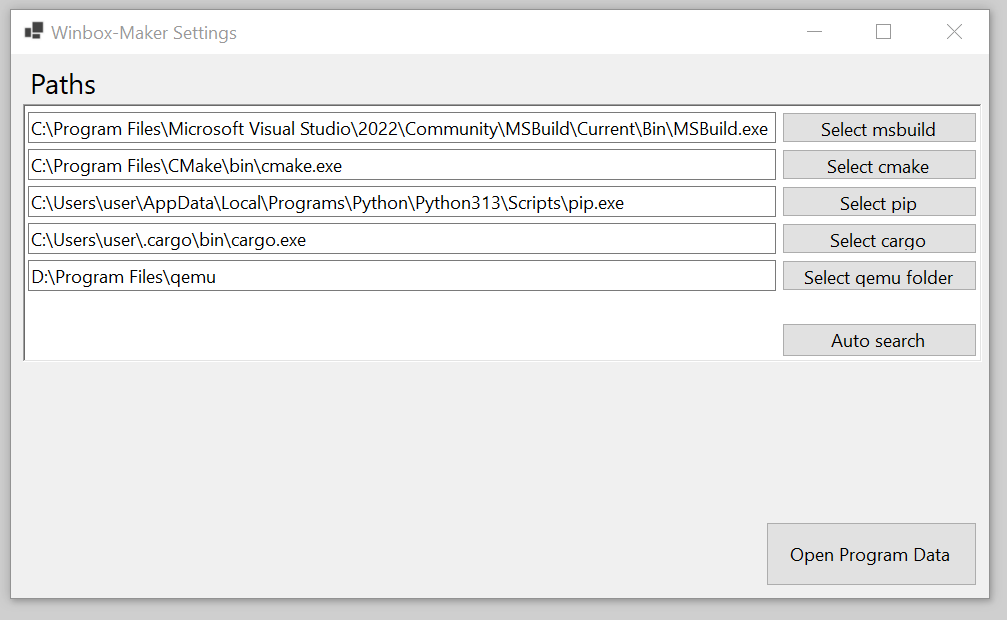Focus the qemu folder path field
The width and height of the screenshot is (1007, 620).
coord(402,276)
